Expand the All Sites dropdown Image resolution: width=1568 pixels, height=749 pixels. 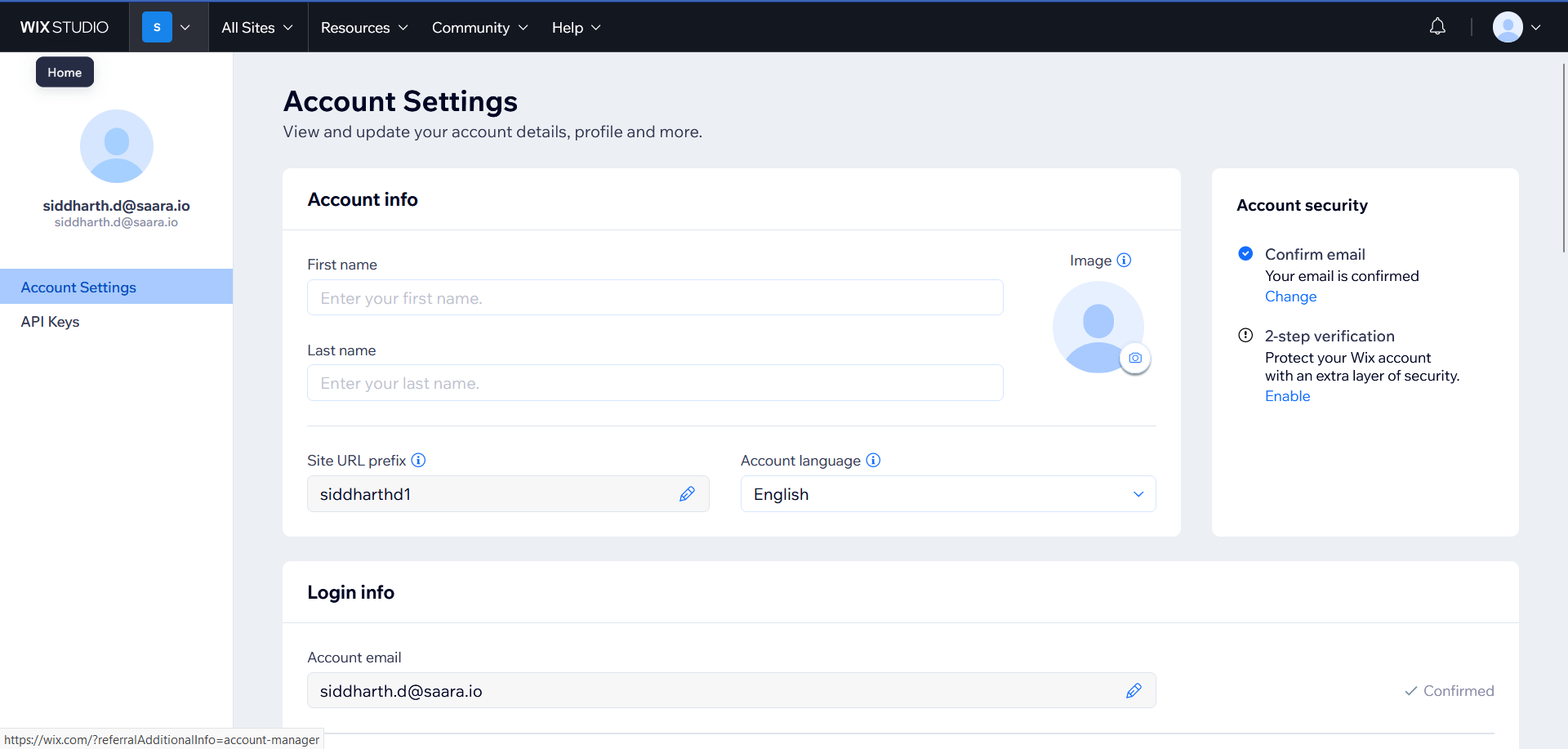[x=257, y=27]
